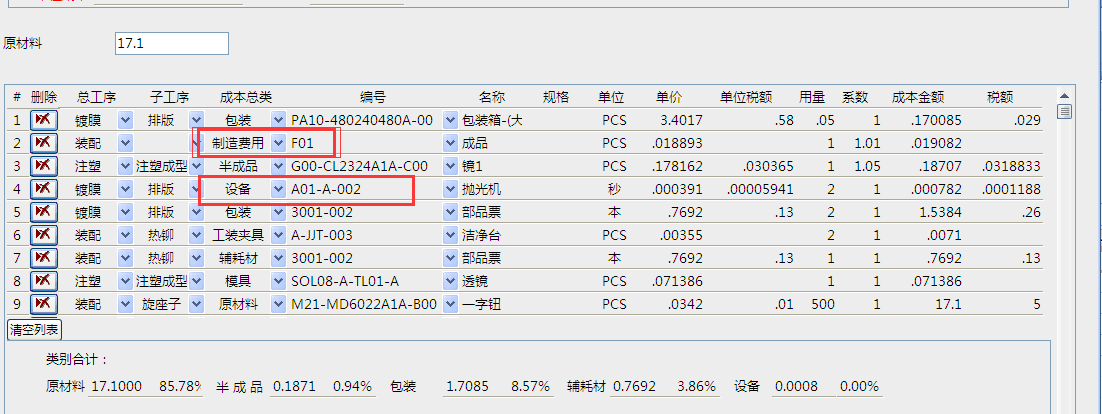Click the delete icon in row 1

point(43,120)
